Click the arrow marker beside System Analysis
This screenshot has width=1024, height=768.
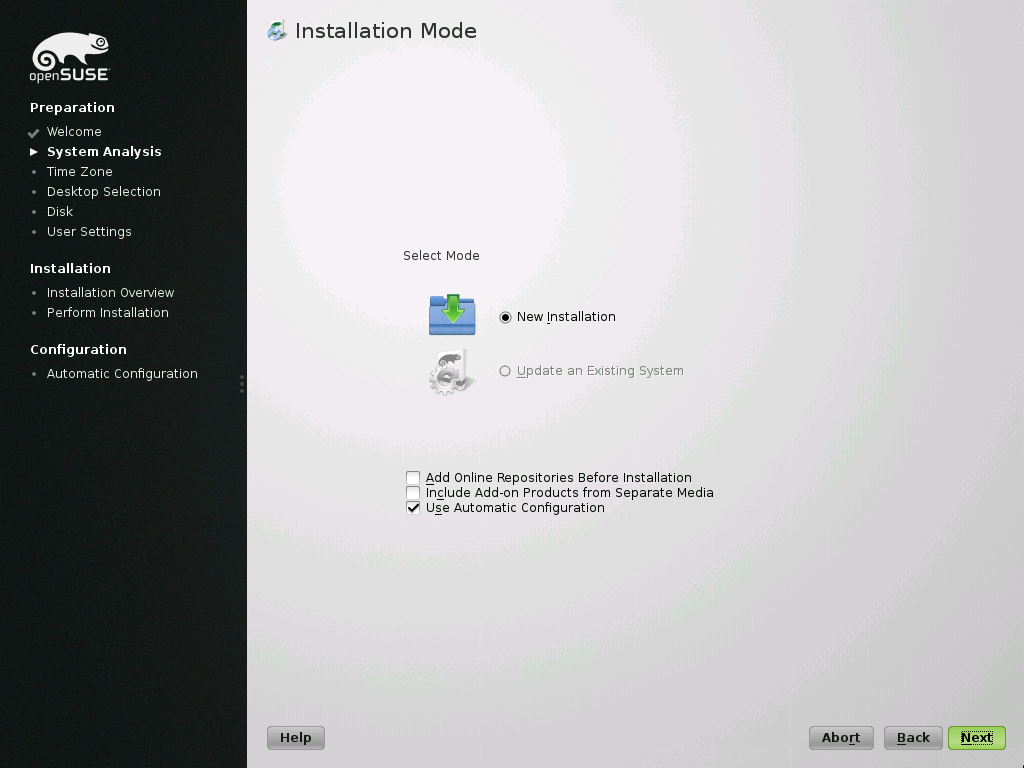(x=34, y=152)
